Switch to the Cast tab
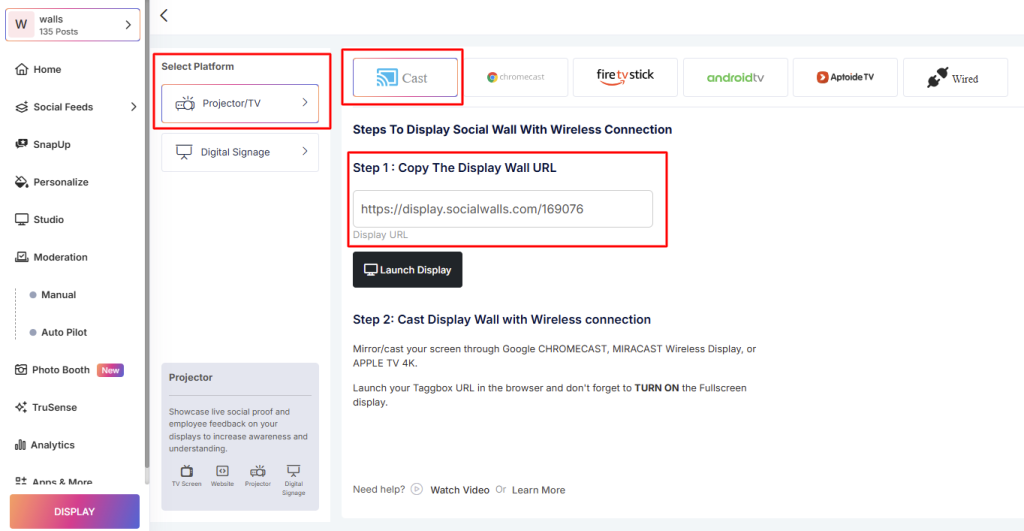 point(405,78)
